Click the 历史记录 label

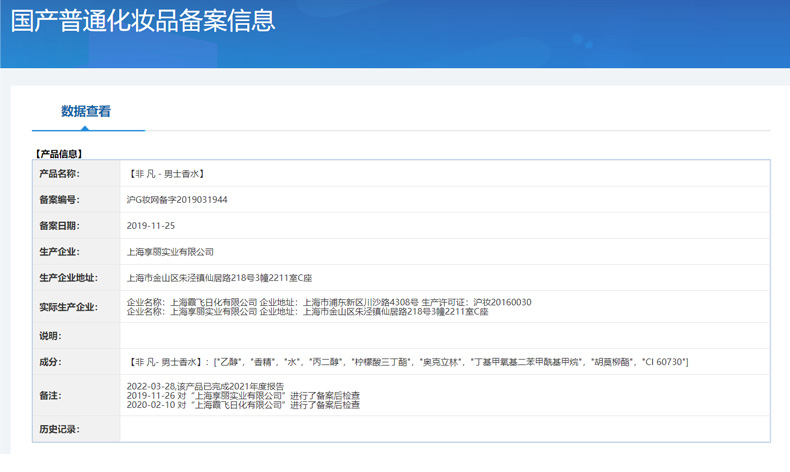pos(59,429)
